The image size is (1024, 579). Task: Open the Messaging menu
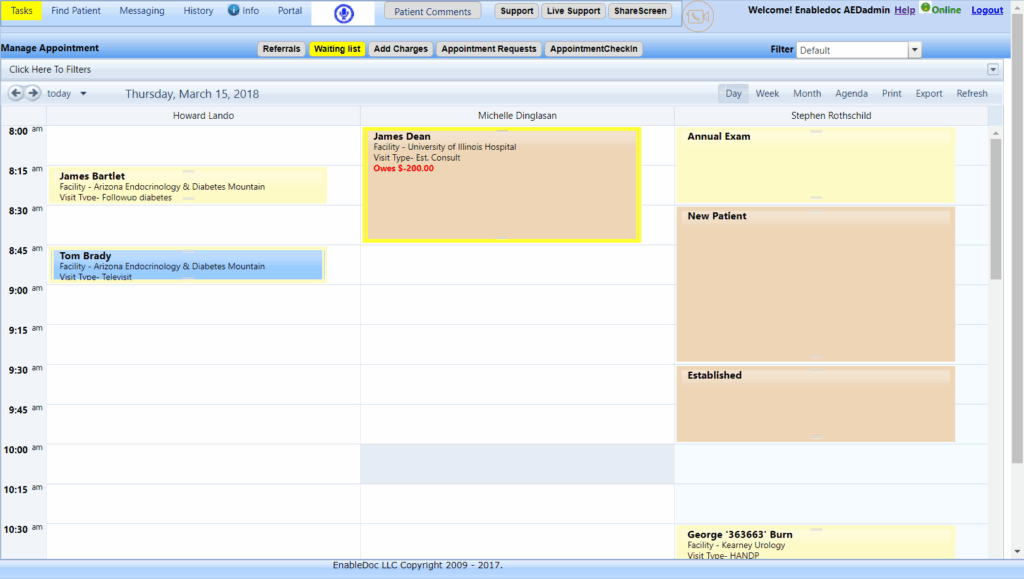(x=141, y=11)
